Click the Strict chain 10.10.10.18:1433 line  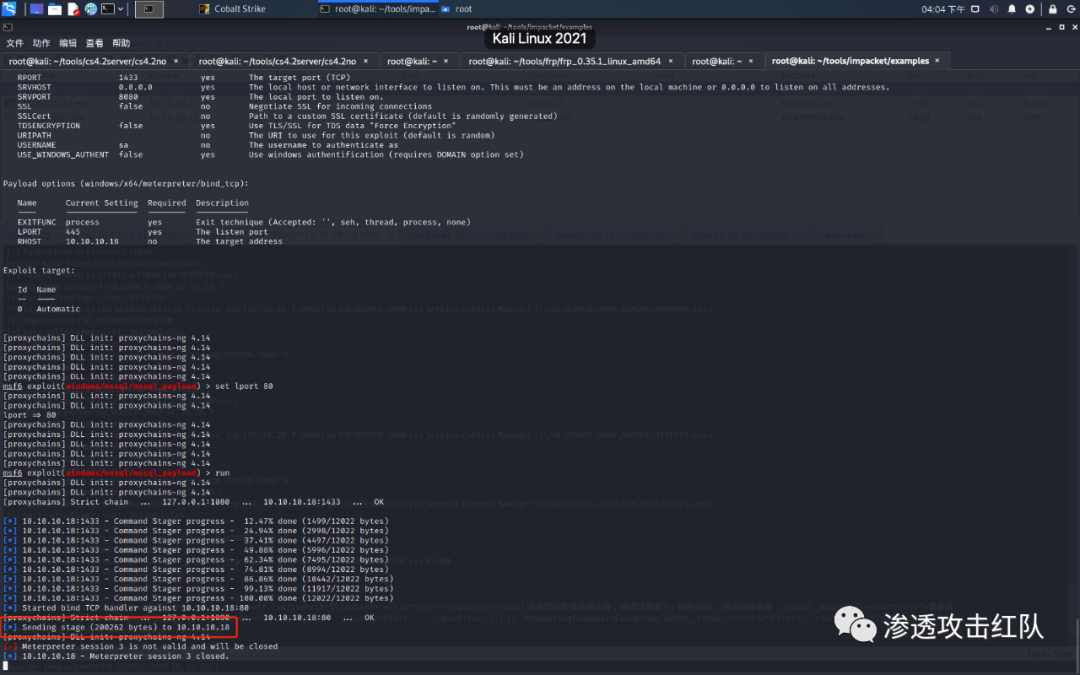194,501
